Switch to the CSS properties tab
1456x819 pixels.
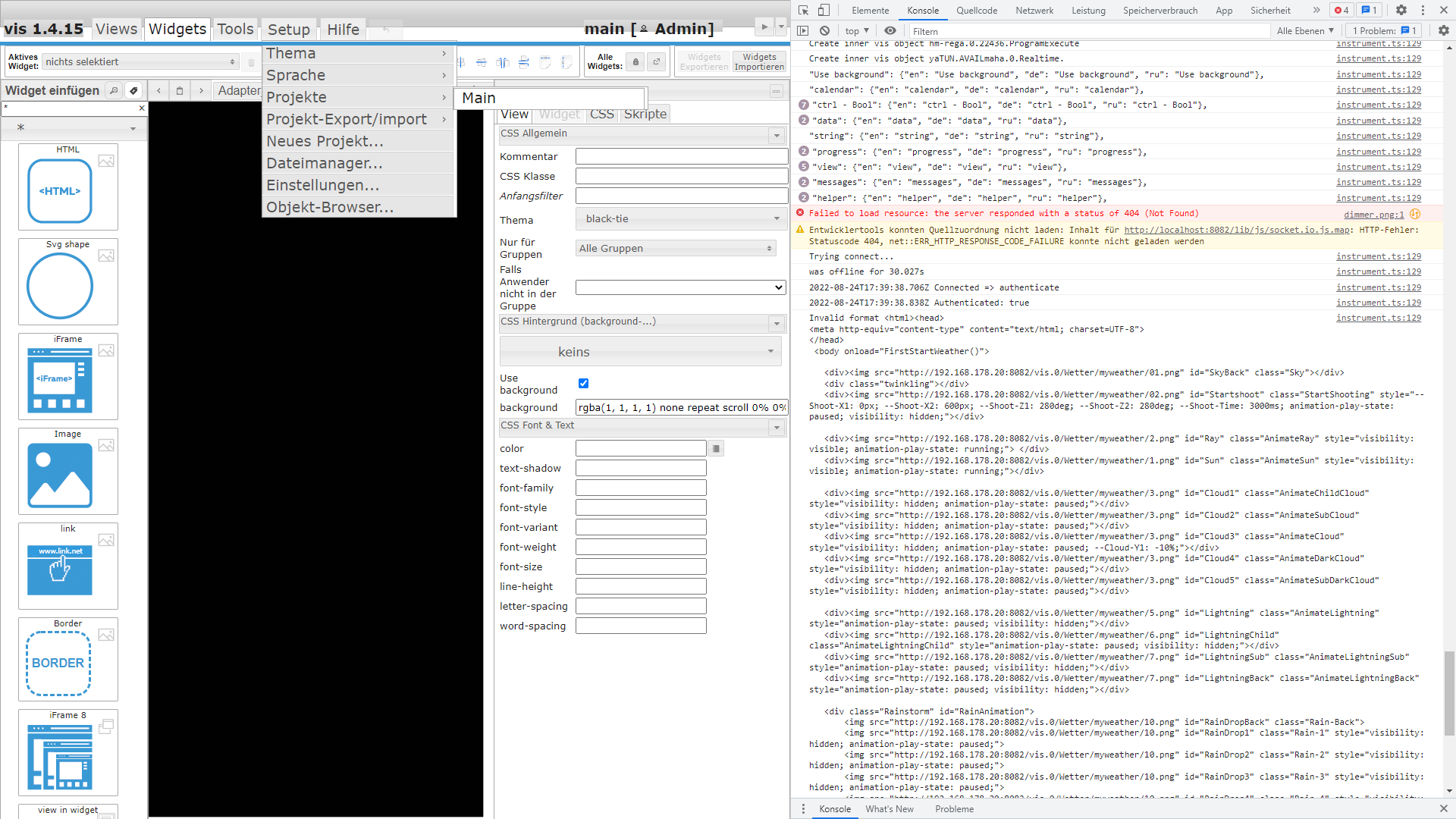click(602, 115)
